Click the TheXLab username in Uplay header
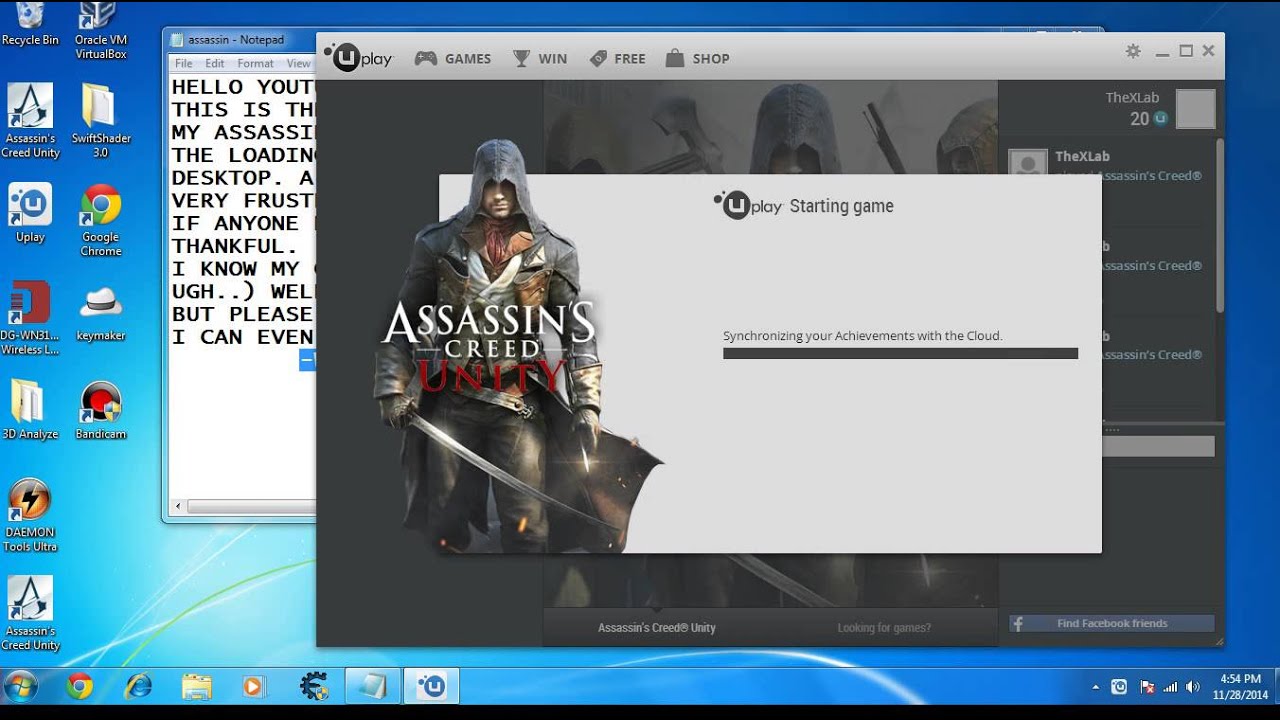This screenshot has height=720, width=1280. click(1132, 98)
